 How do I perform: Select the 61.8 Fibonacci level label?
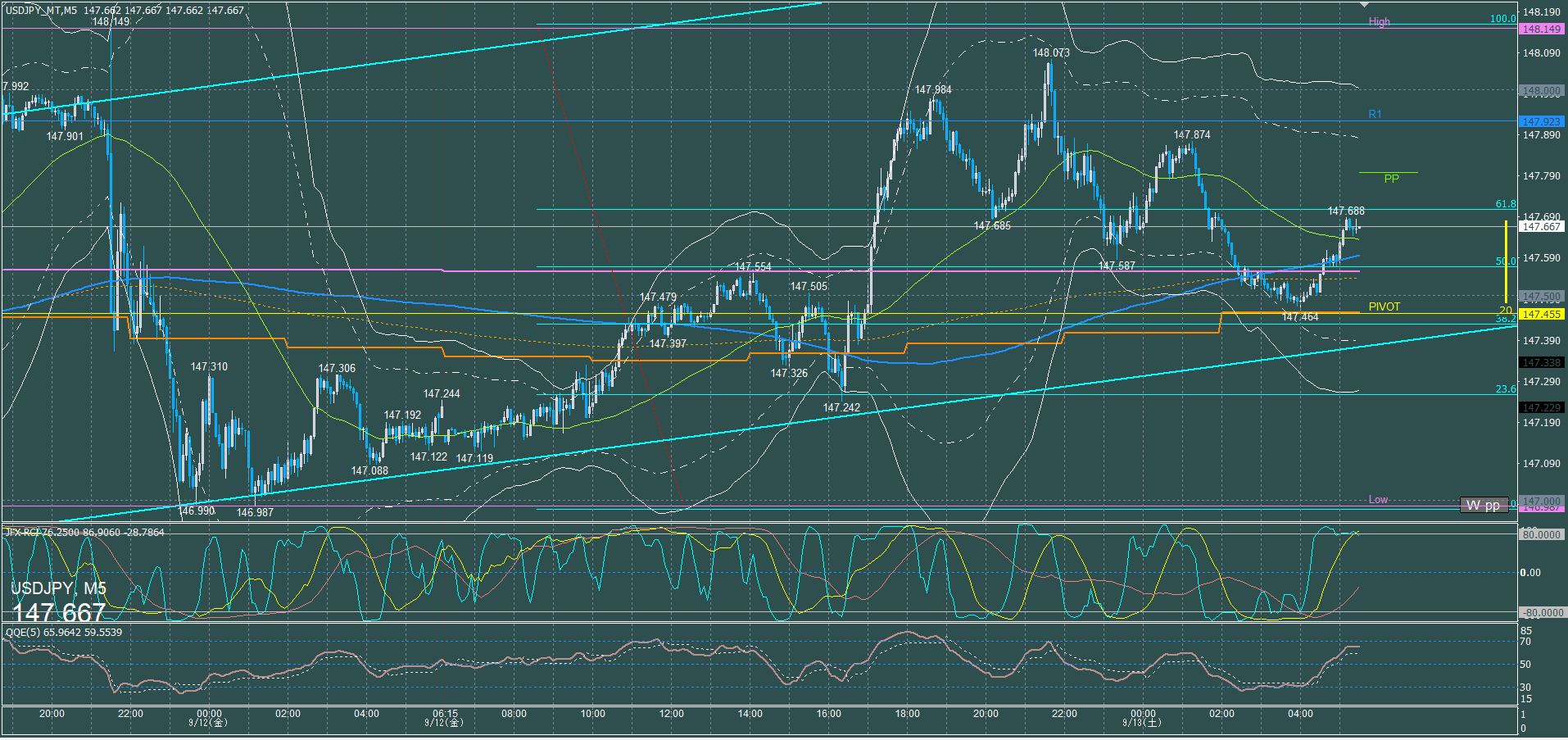(1505, 204)
